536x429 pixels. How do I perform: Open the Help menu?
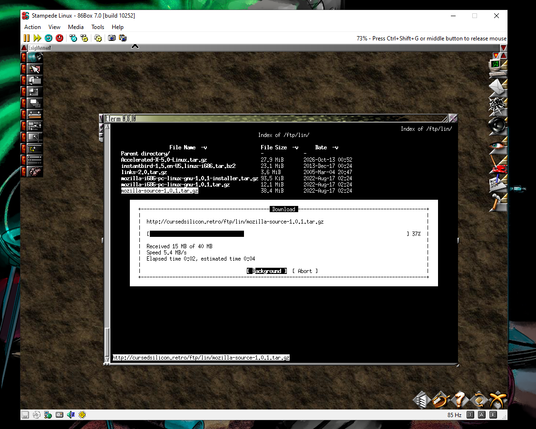[x=118, y=27]
